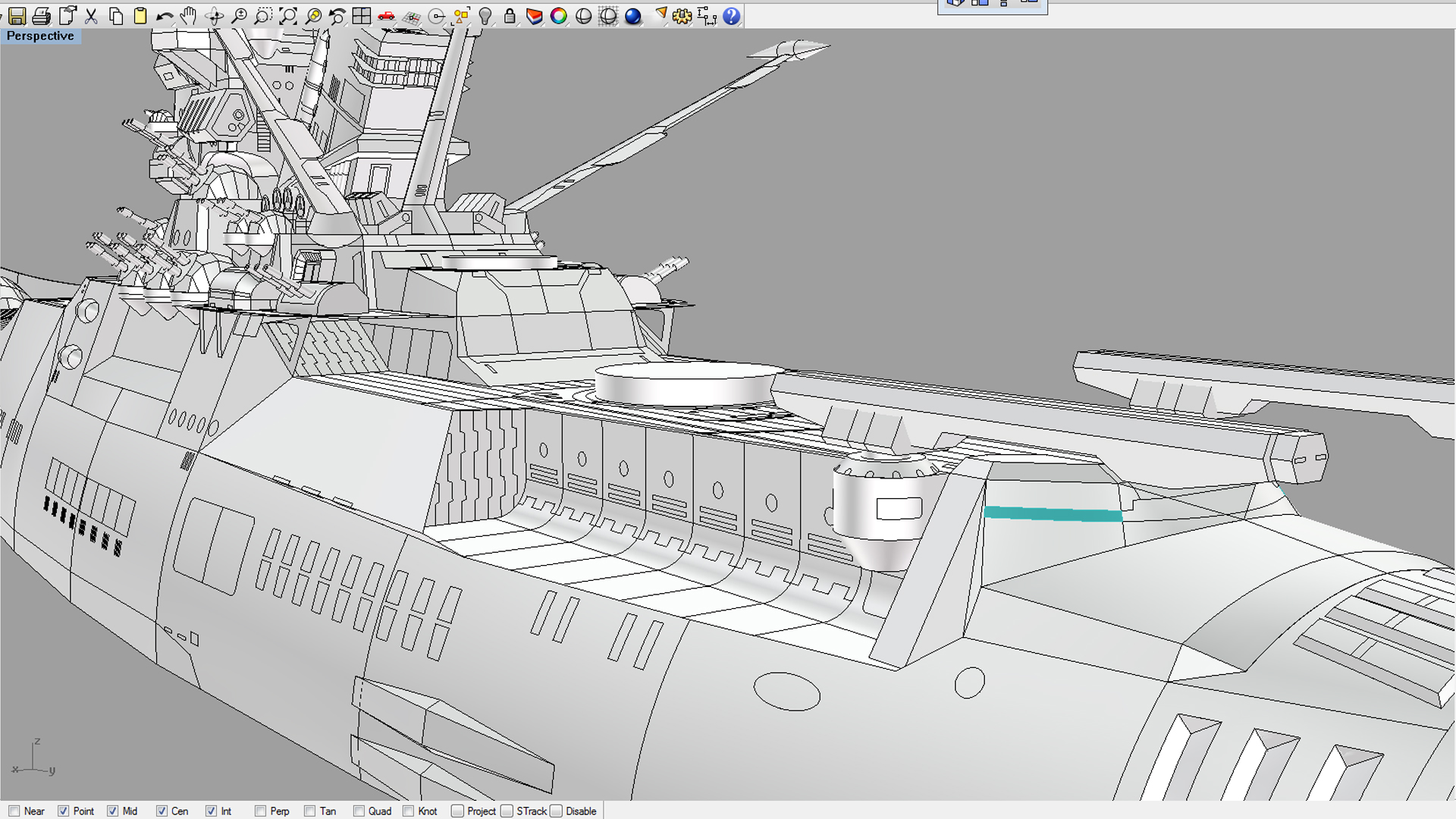
Task: Click the Cut scissors icon
Action: point(91,16)
